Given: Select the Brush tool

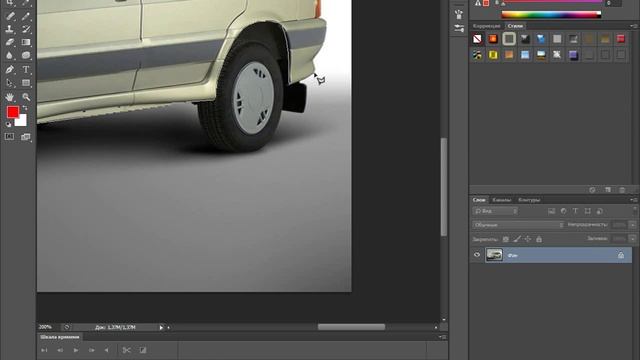Looking at the screenshot, I should click(x=26, y=16).
